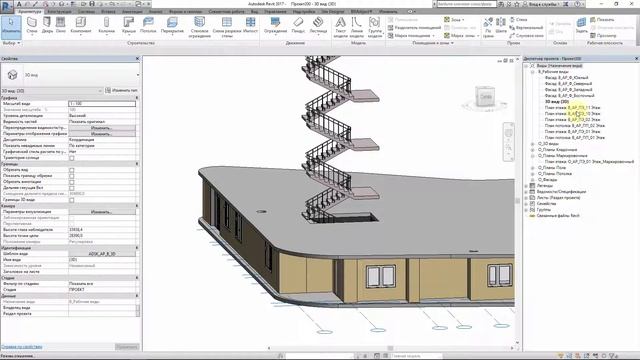Choose the Схема разрезки стены (Curtain Grid) tool
The width and height of the screenshot is (640, 360).
click(227, 27)
